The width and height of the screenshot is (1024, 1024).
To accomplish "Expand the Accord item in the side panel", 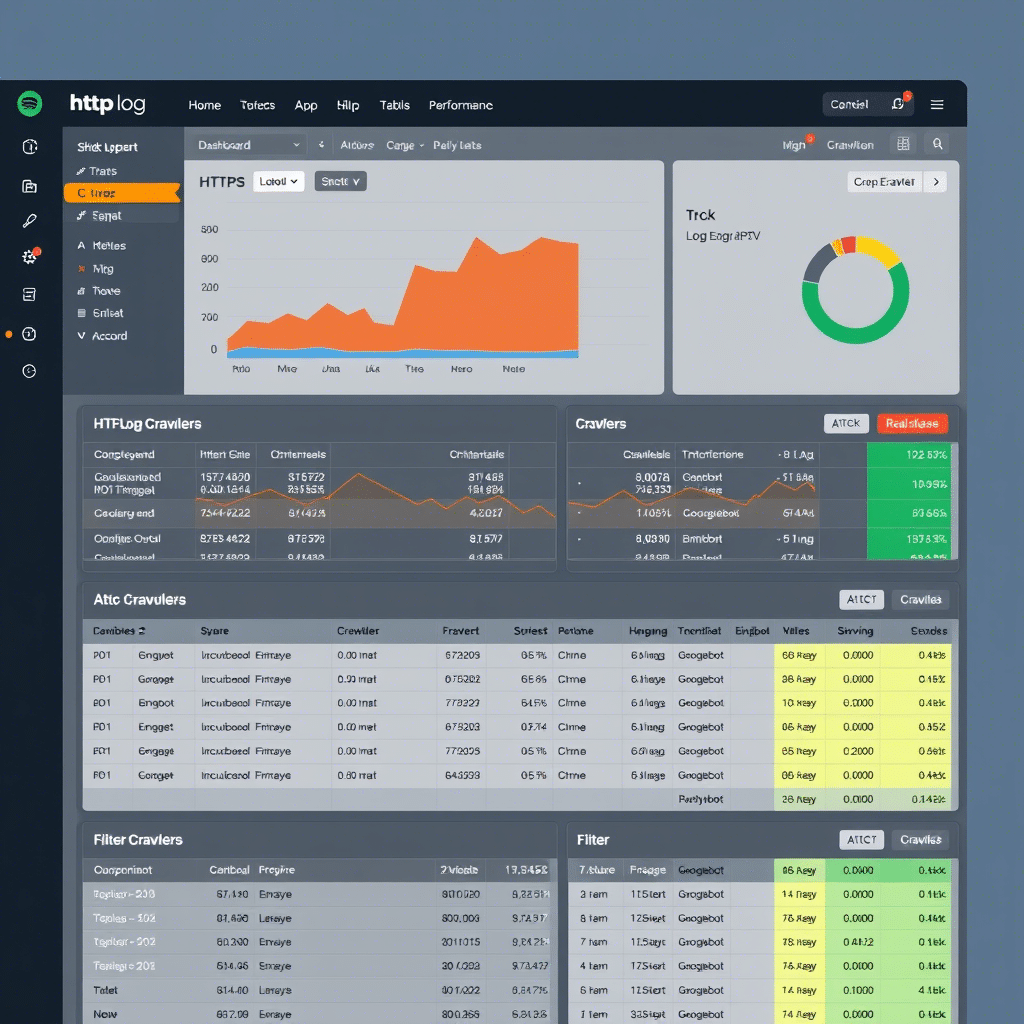I will [x=103, y=336].
